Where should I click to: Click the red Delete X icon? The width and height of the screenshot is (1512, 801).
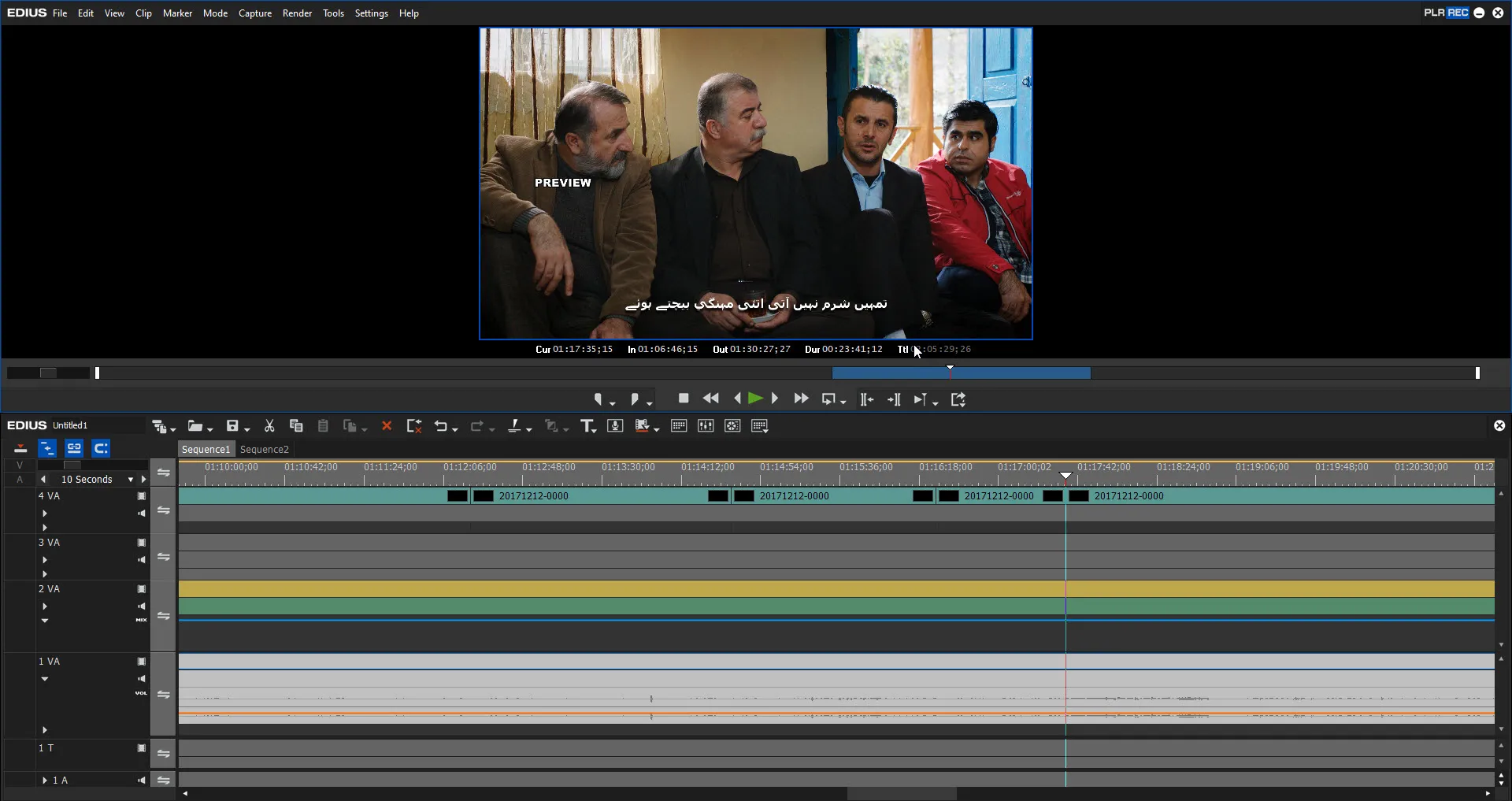387,426
